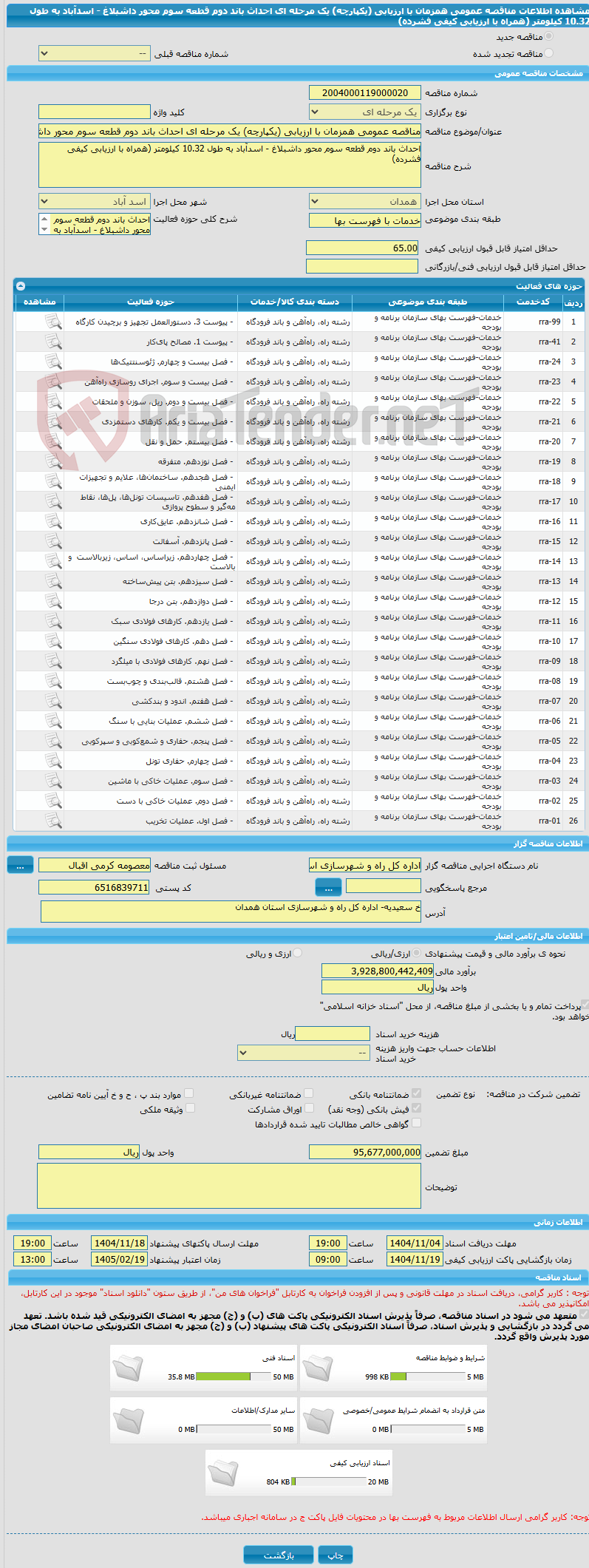Select the مناقصه تجدید شده radio button
This screenshot has height=1568, width=589.
[x=548, y=53]
